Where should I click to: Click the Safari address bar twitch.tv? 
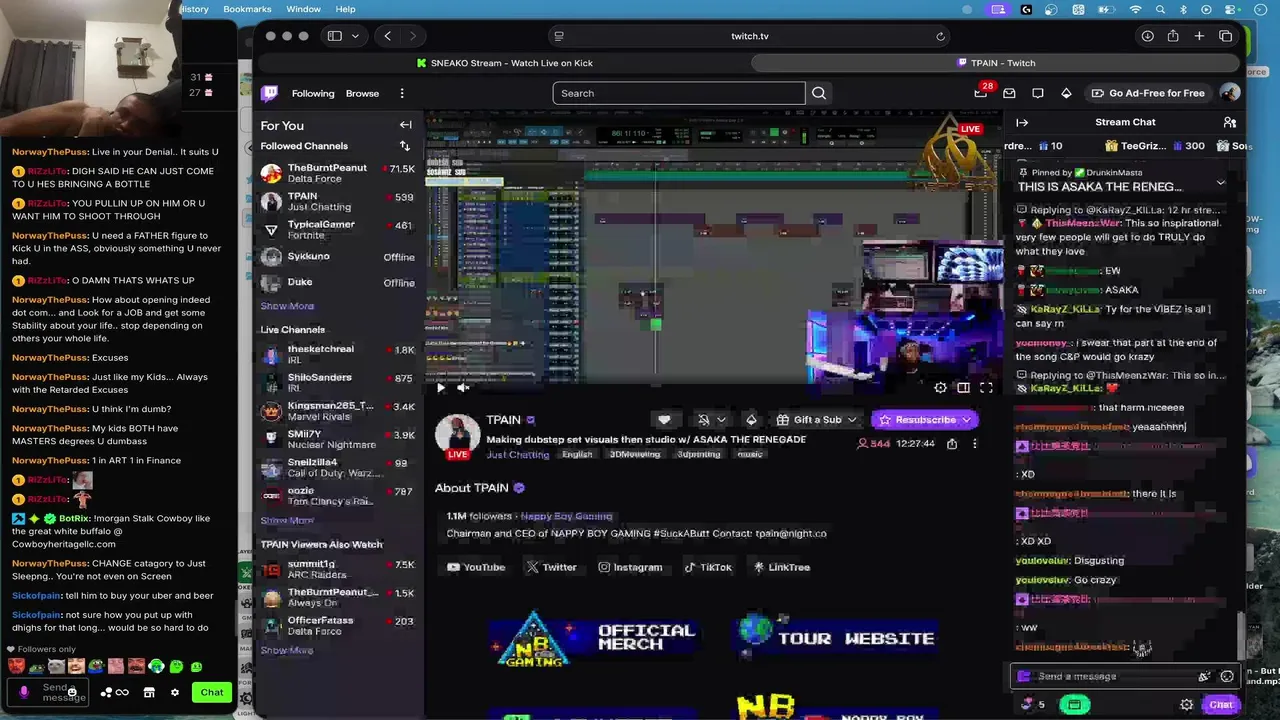click(x=750, y=36)
